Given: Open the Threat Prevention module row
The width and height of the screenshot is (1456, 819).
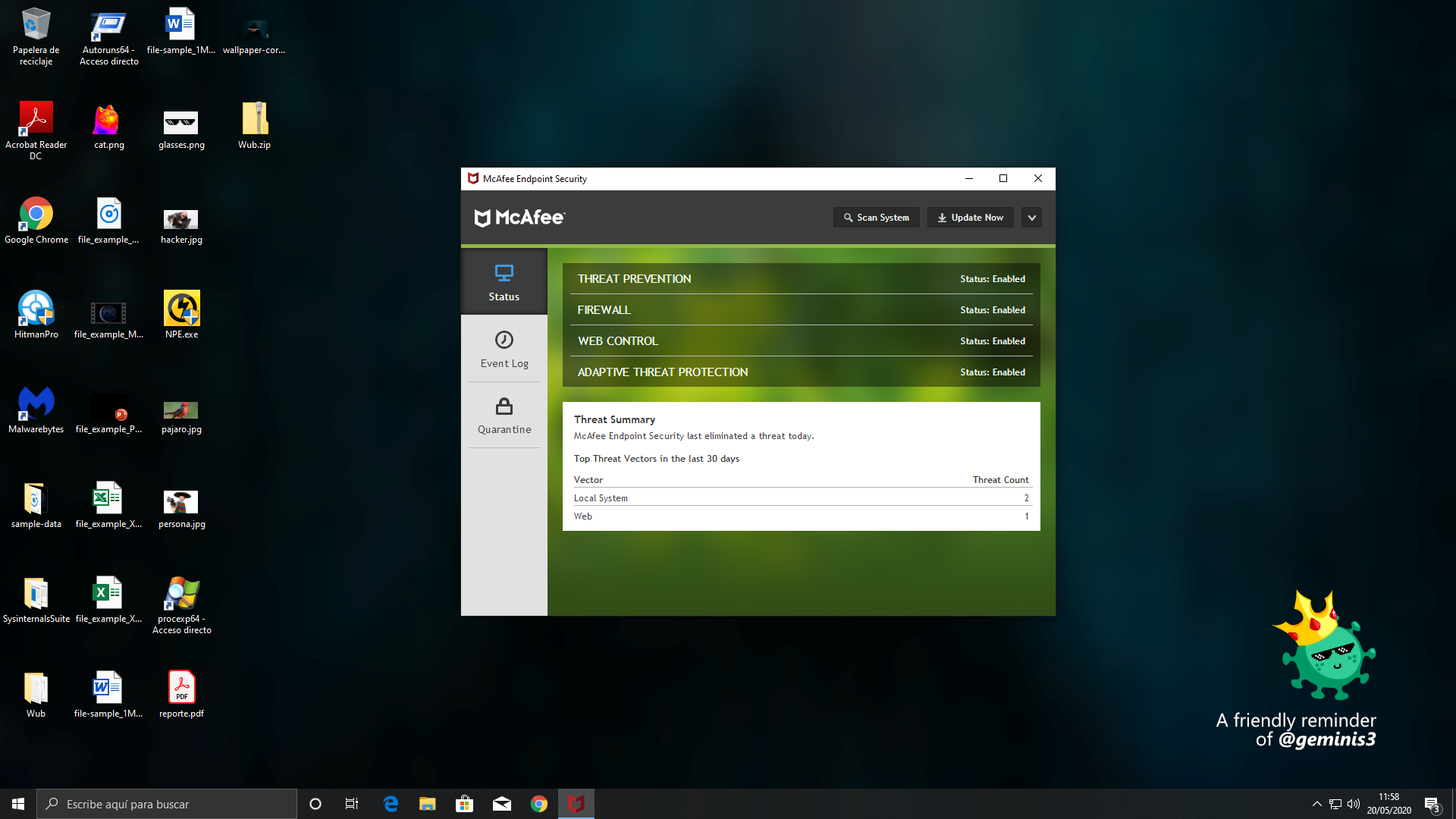Looking at the screenshot, I should pyautogui.click(x=801, y=279).
